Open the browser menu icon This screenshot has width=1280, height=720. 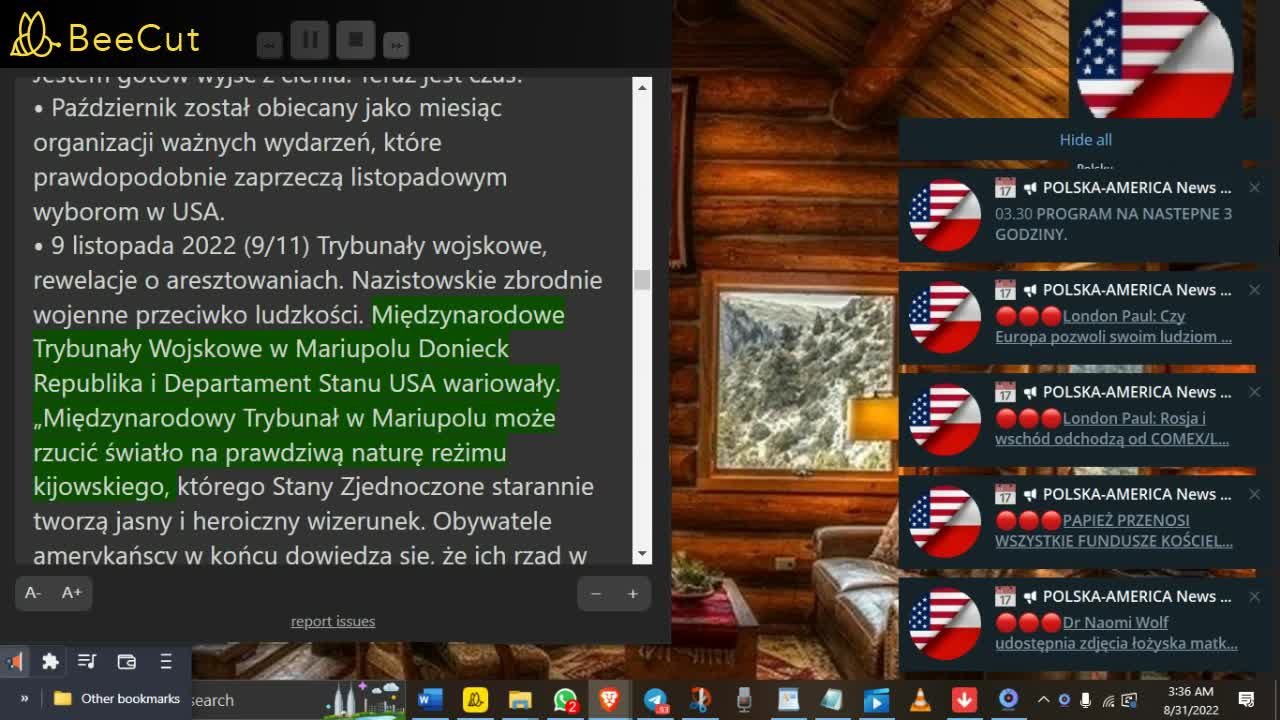166,661
